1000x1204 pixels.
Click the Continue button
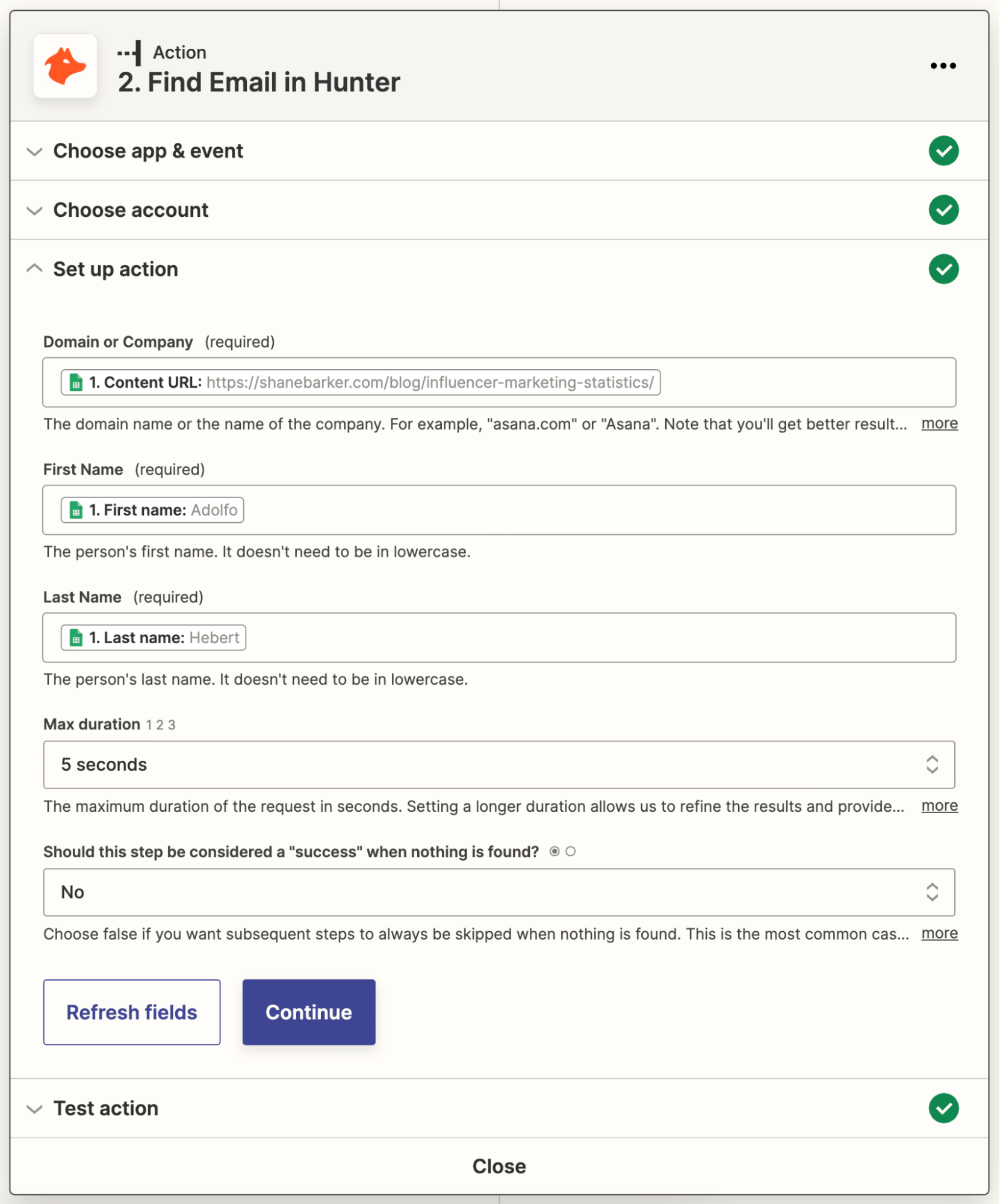click(x=308, y=1012)
